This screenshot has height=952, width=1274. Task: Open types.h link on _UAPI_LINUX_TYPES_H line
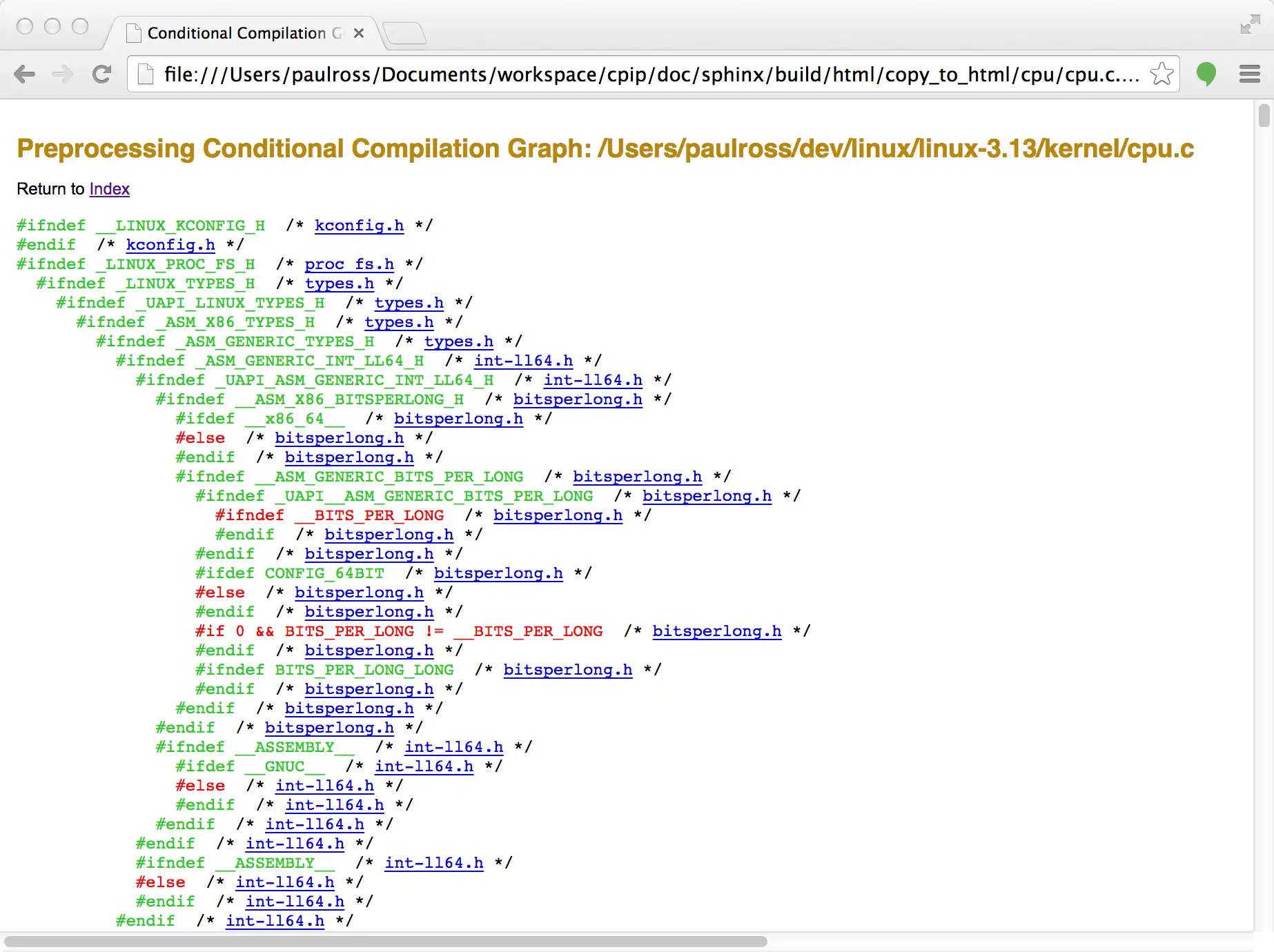pos(409,303)
